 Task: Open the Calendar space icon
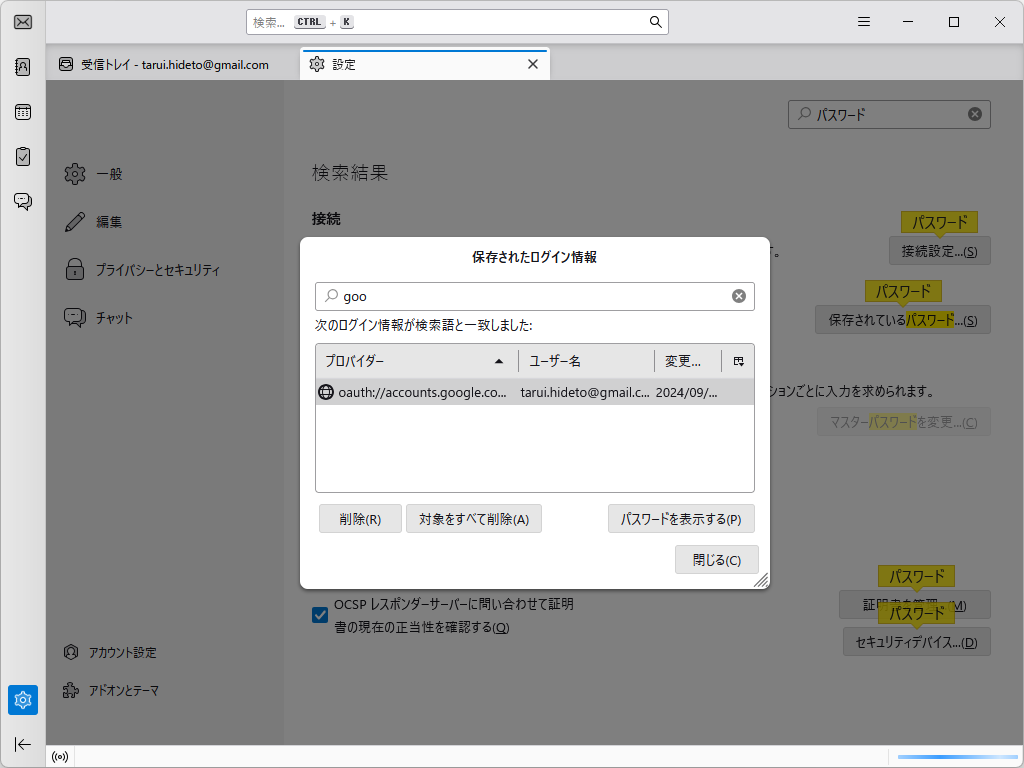[22, 112]
